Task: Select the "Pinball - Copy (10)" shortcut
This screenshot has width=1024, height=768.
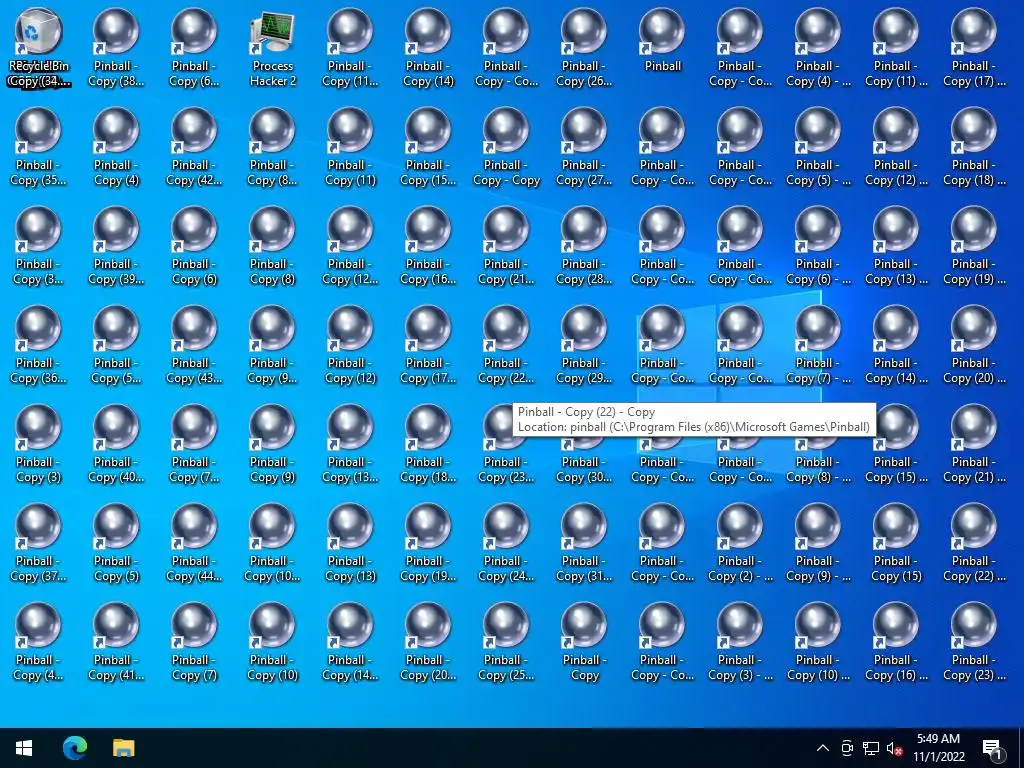Action: (272, 643)
